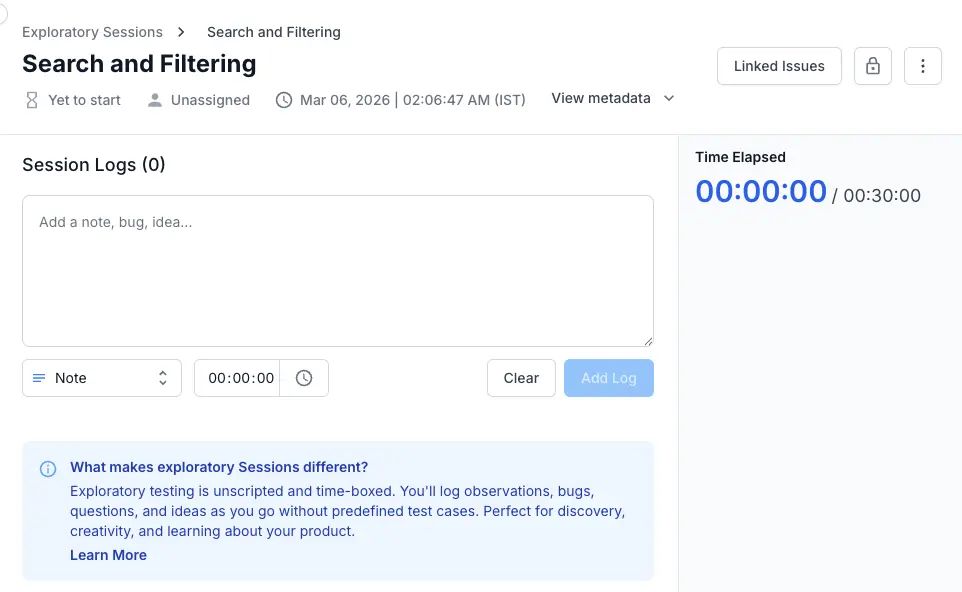Image resolution: width=962 pixels, height=592 pixels.
Task: Click the disabled Add Log button
Action: [x=609, y=378]
